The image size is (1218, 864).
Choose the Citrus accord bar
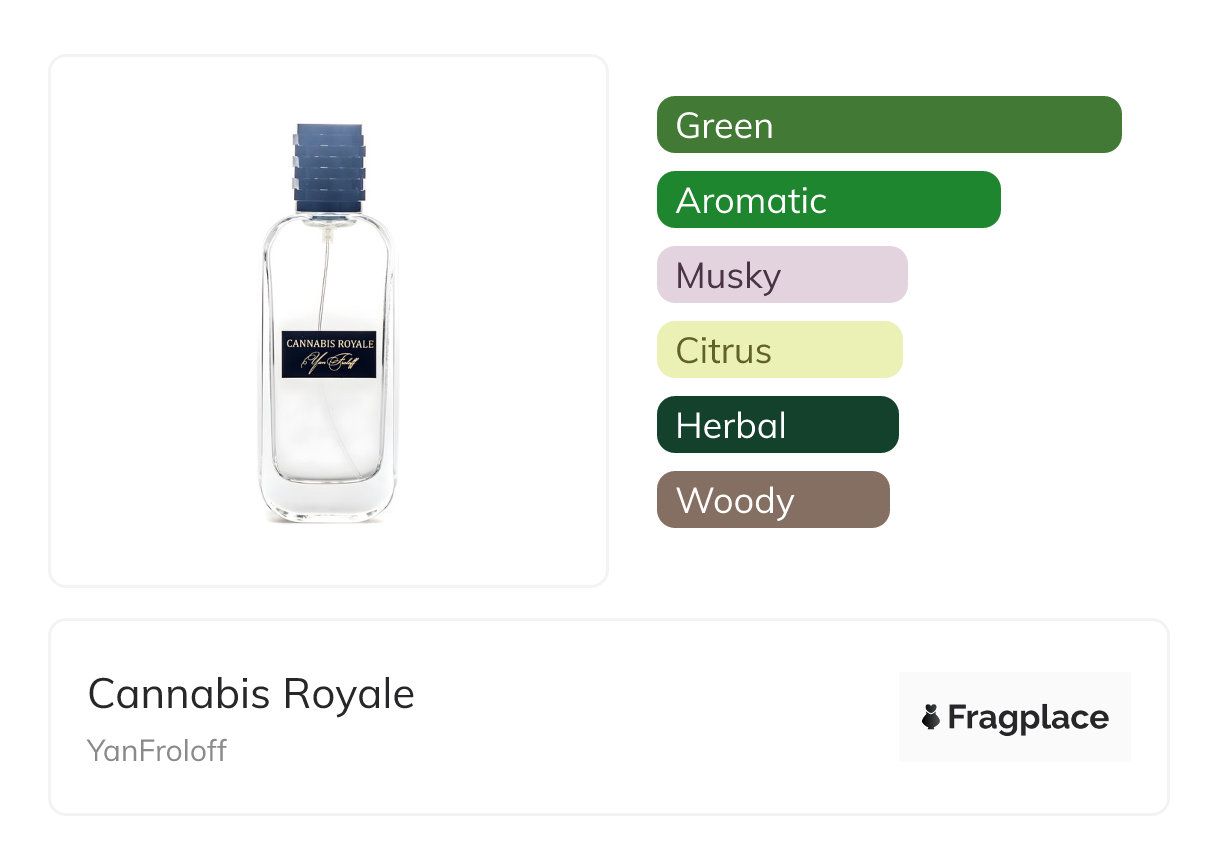[779, 350]
